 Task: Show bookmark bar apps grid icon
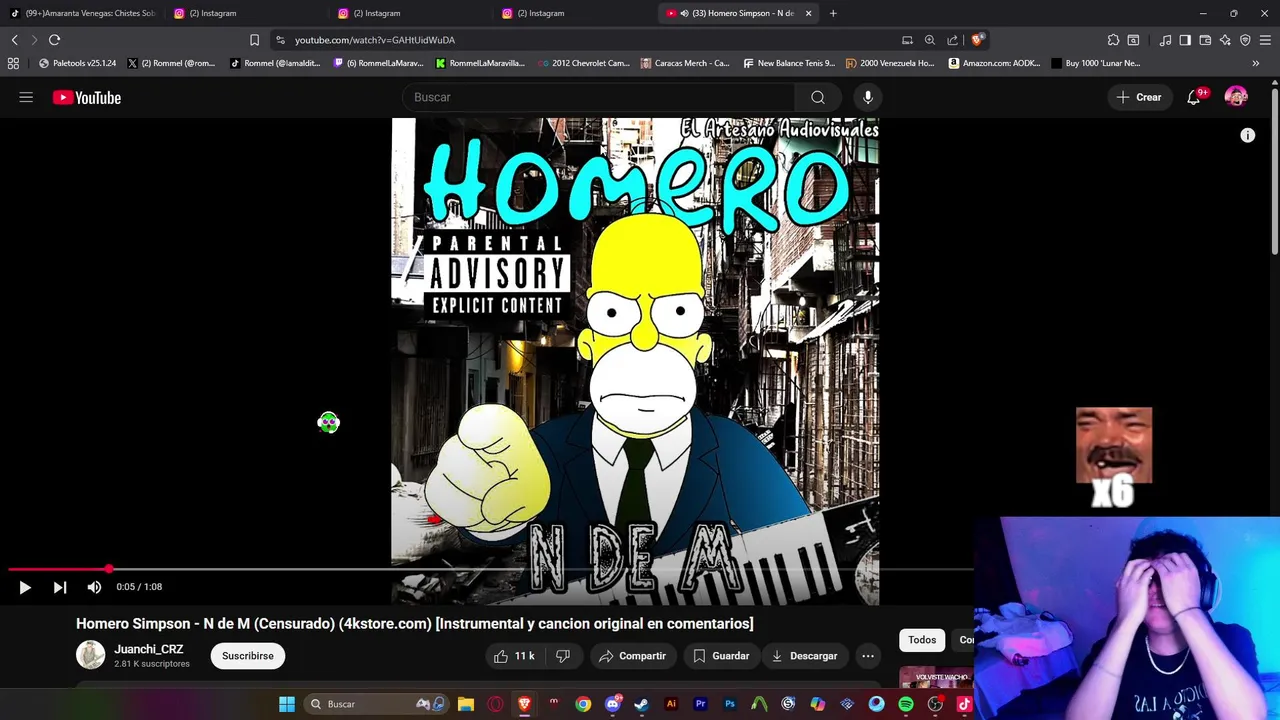pyautogui.click(x=13, y=63)
